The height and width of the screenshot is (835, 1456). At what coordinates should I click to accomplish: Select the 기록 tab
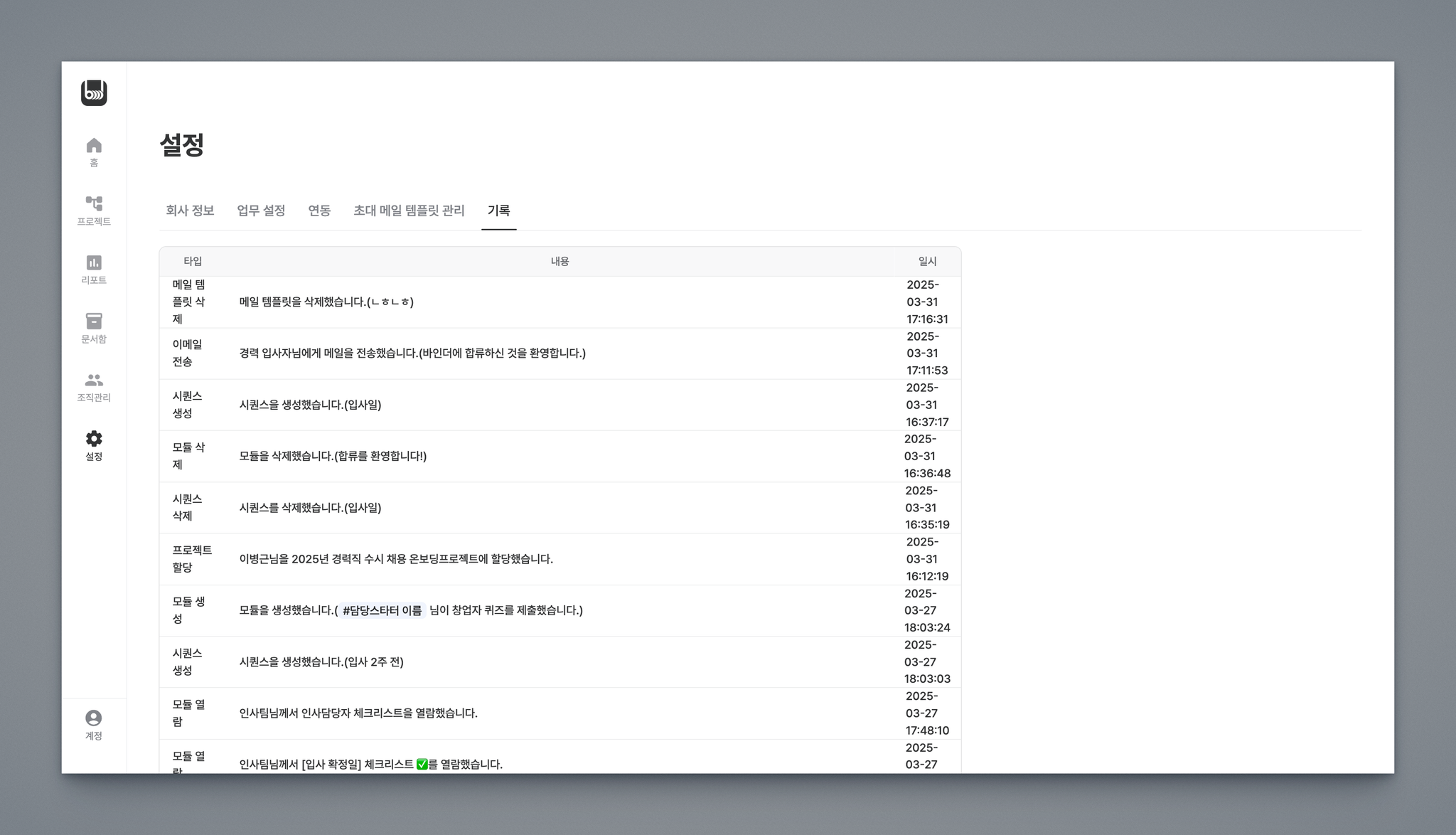(498, 211)
